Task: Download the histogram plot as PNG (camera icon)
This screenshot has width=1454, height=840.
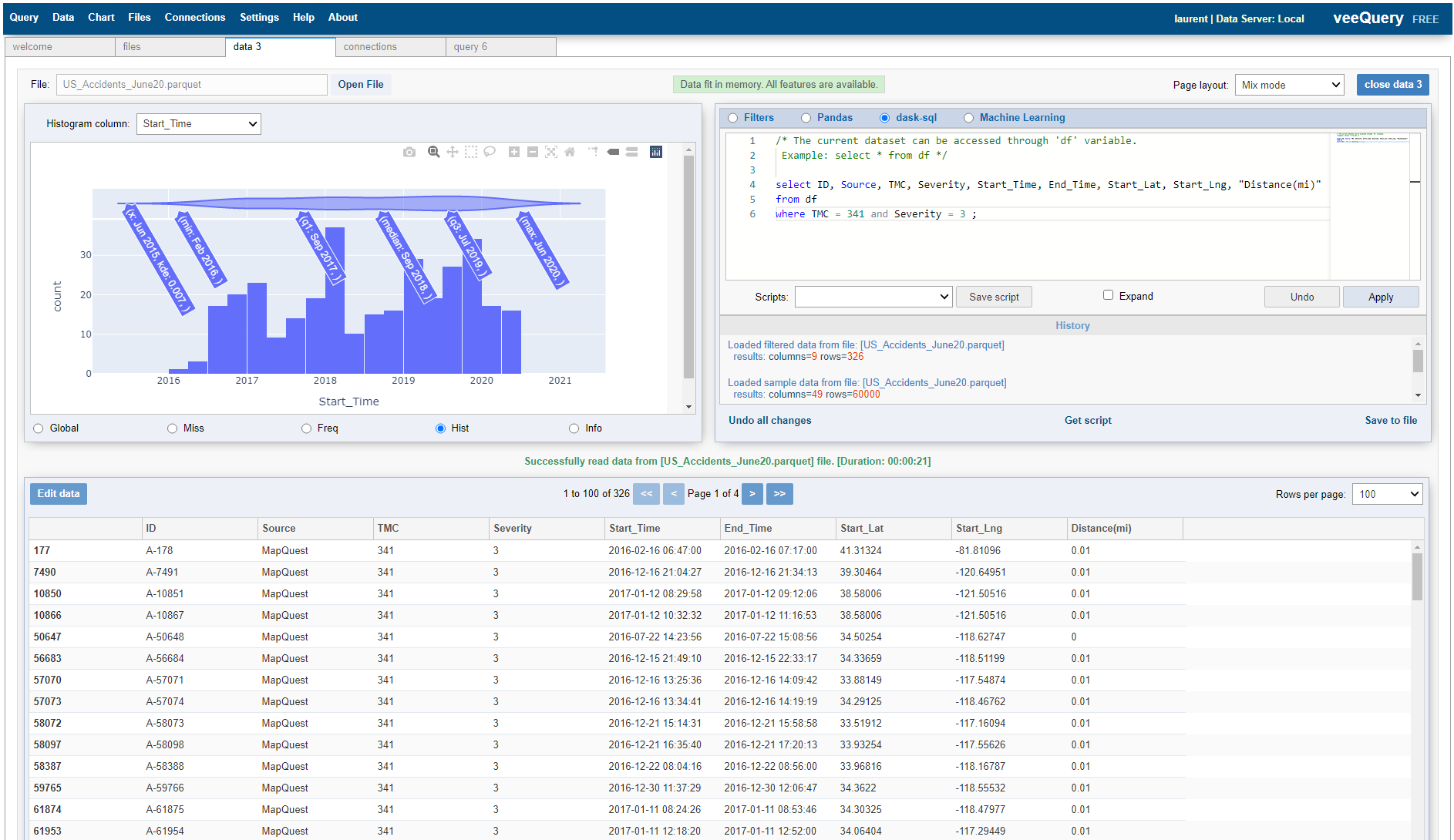Action: (x=409, y=152)
